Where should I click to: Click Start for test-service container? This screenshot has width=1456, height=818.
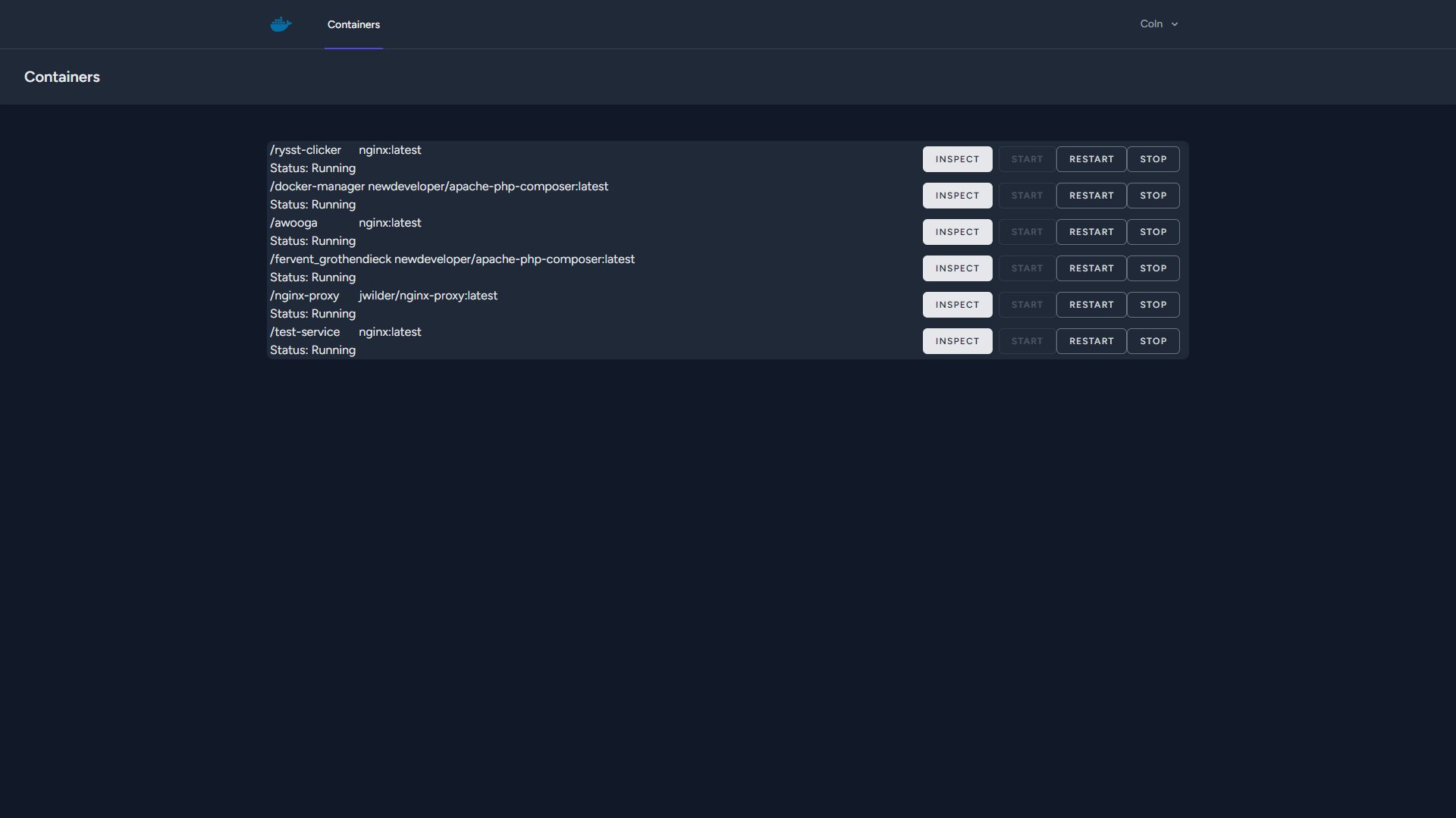pos(1027,341)
